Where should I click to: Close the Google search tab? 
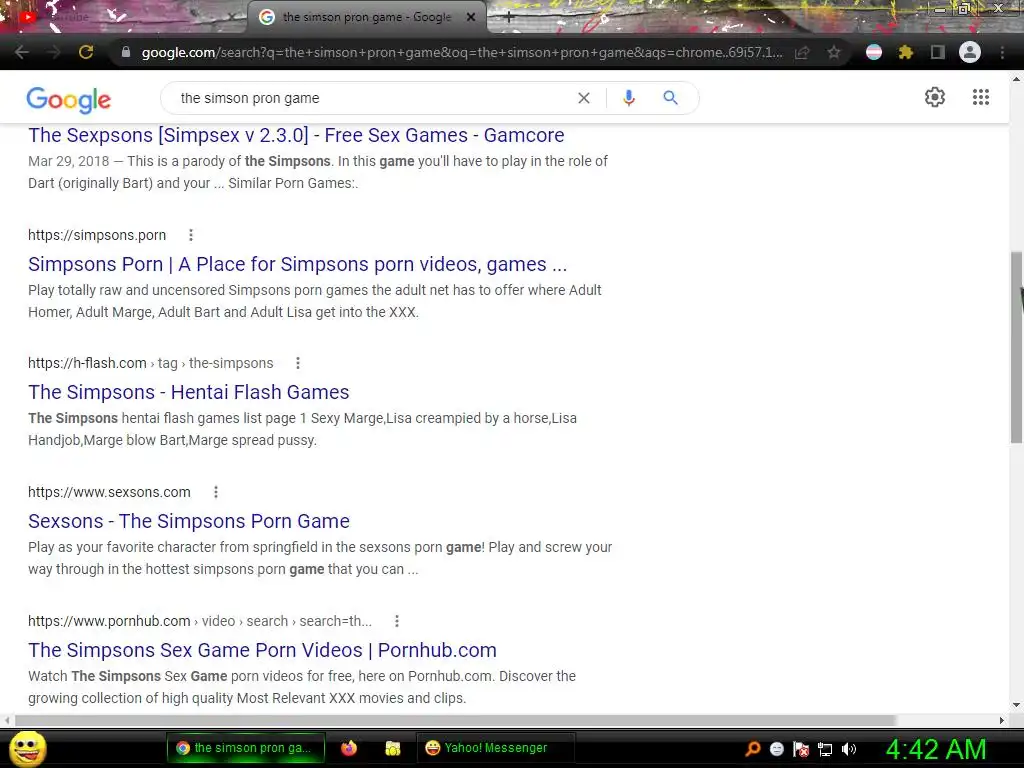point(471,18)
